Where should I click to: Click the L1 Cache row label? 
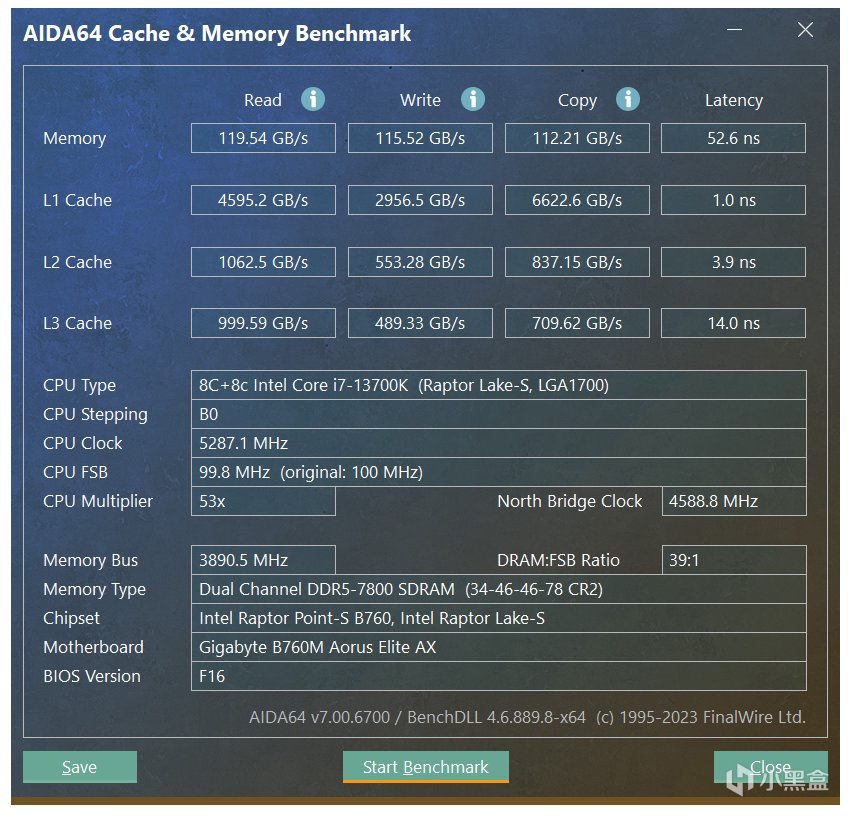tap(77, 200)
